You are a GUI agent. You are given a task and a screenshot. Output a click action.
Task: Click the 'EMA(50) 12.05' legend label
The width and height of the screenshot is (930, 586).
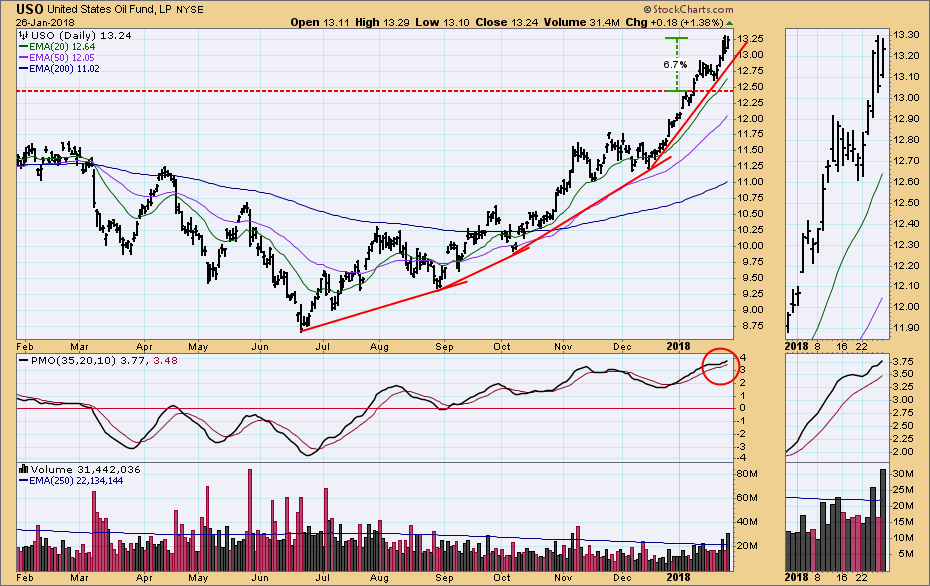tap(62, 58)
